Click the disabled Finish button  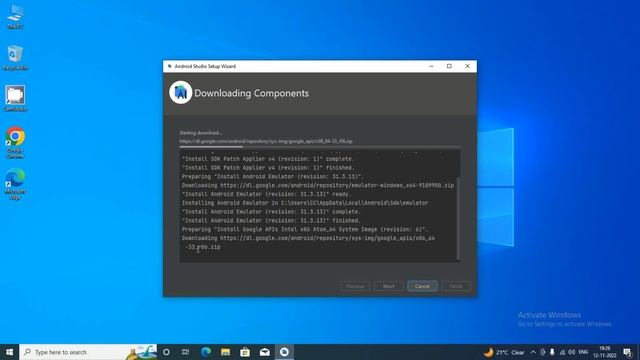click(x=456, y=286)
